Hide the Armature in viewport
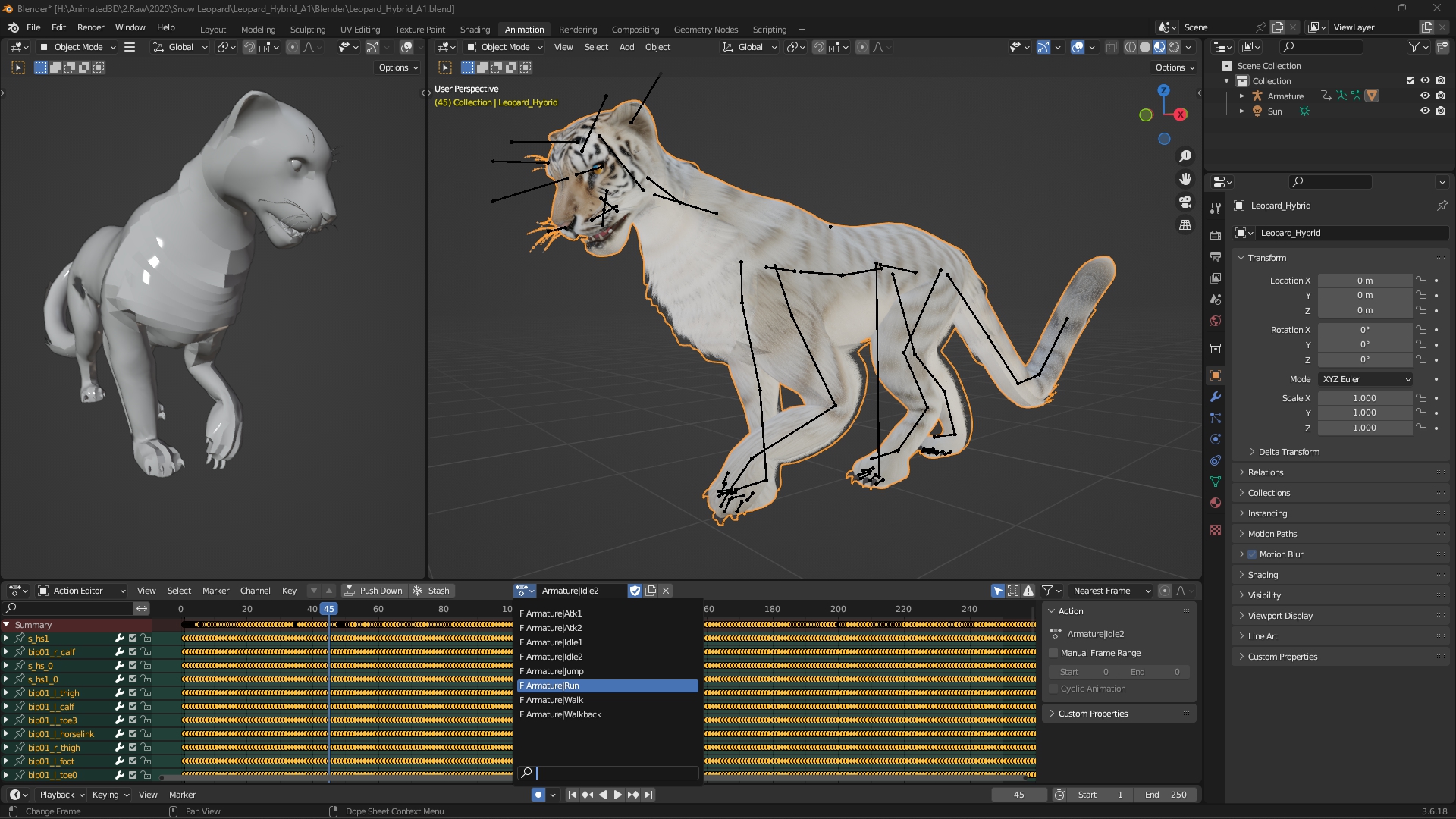 [1425, 96]
